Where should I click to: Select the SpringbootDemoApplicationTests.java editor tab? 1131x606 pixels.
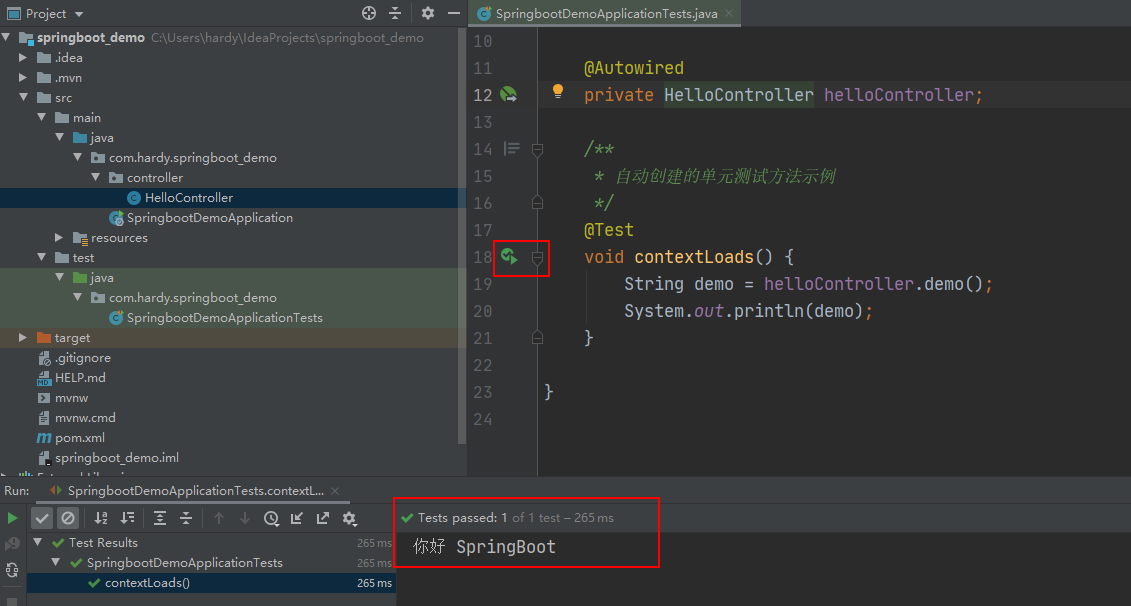click(606, 13)
